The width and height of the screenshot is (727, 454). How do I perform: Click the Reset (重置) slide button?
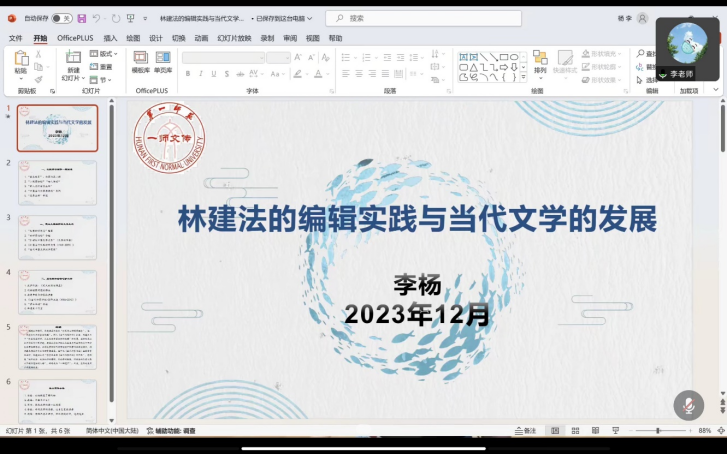click(x=102, y=67)
